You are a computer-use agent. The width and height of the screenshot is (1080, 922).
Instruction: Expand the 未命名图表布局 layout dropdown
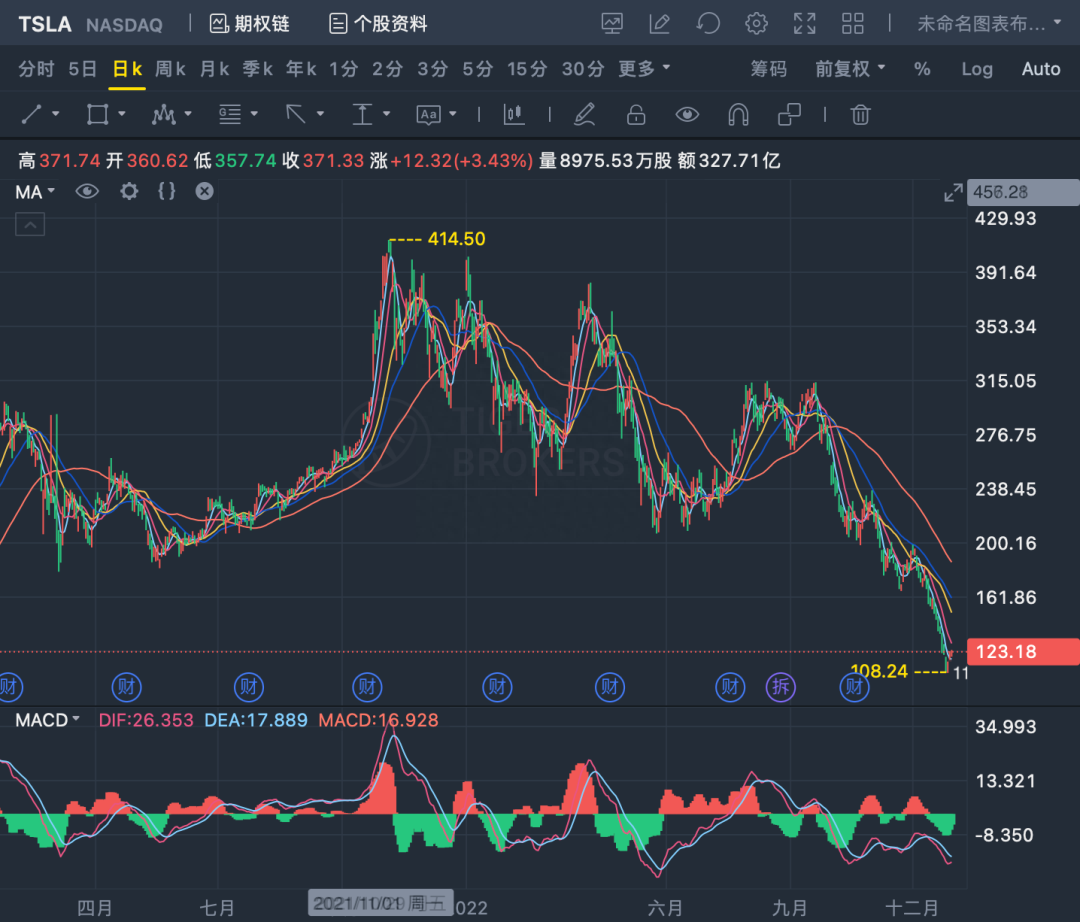click(x=989, y=24)
